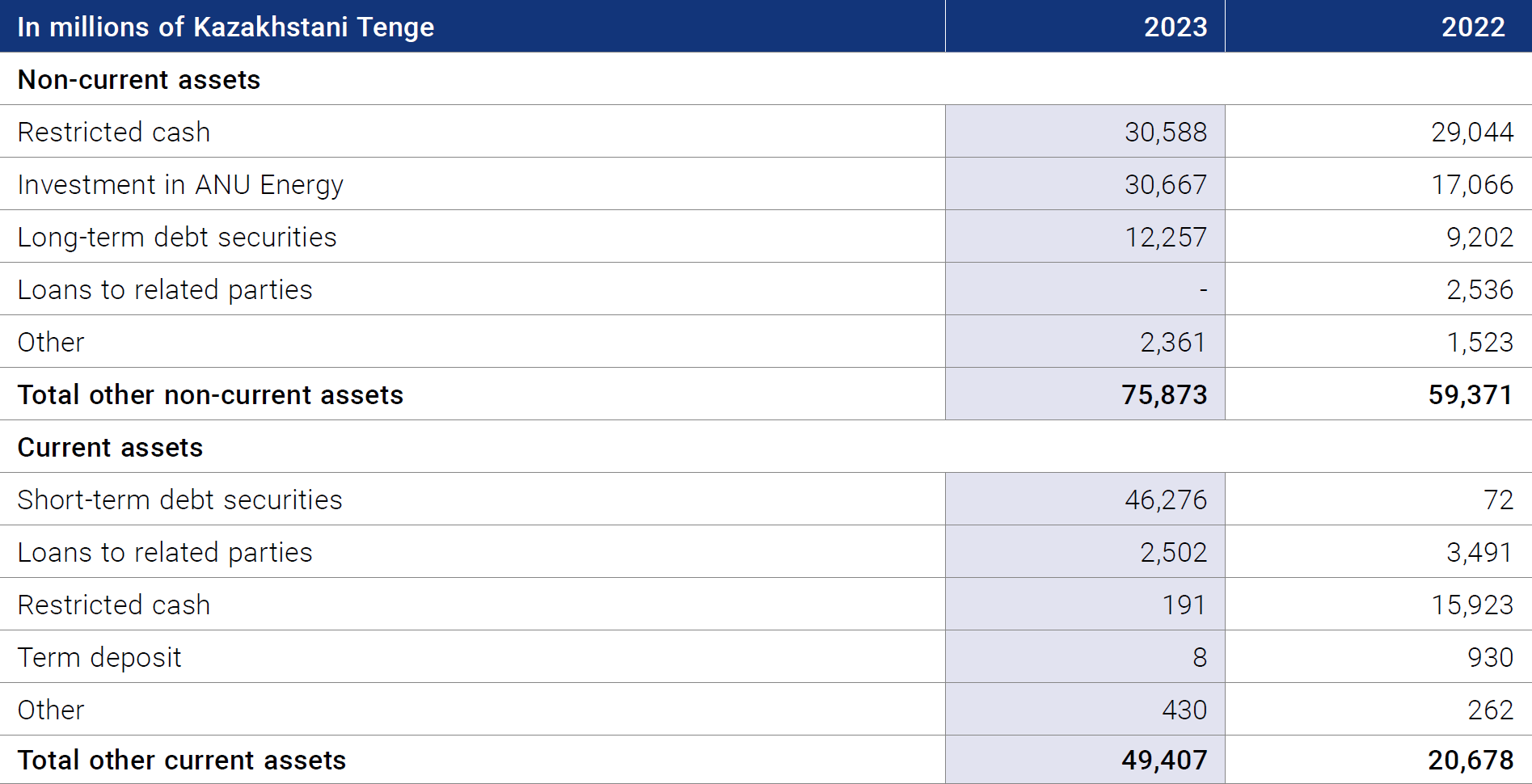Click the 15,923 restricted cash 2022 value

pos(1472,605)
